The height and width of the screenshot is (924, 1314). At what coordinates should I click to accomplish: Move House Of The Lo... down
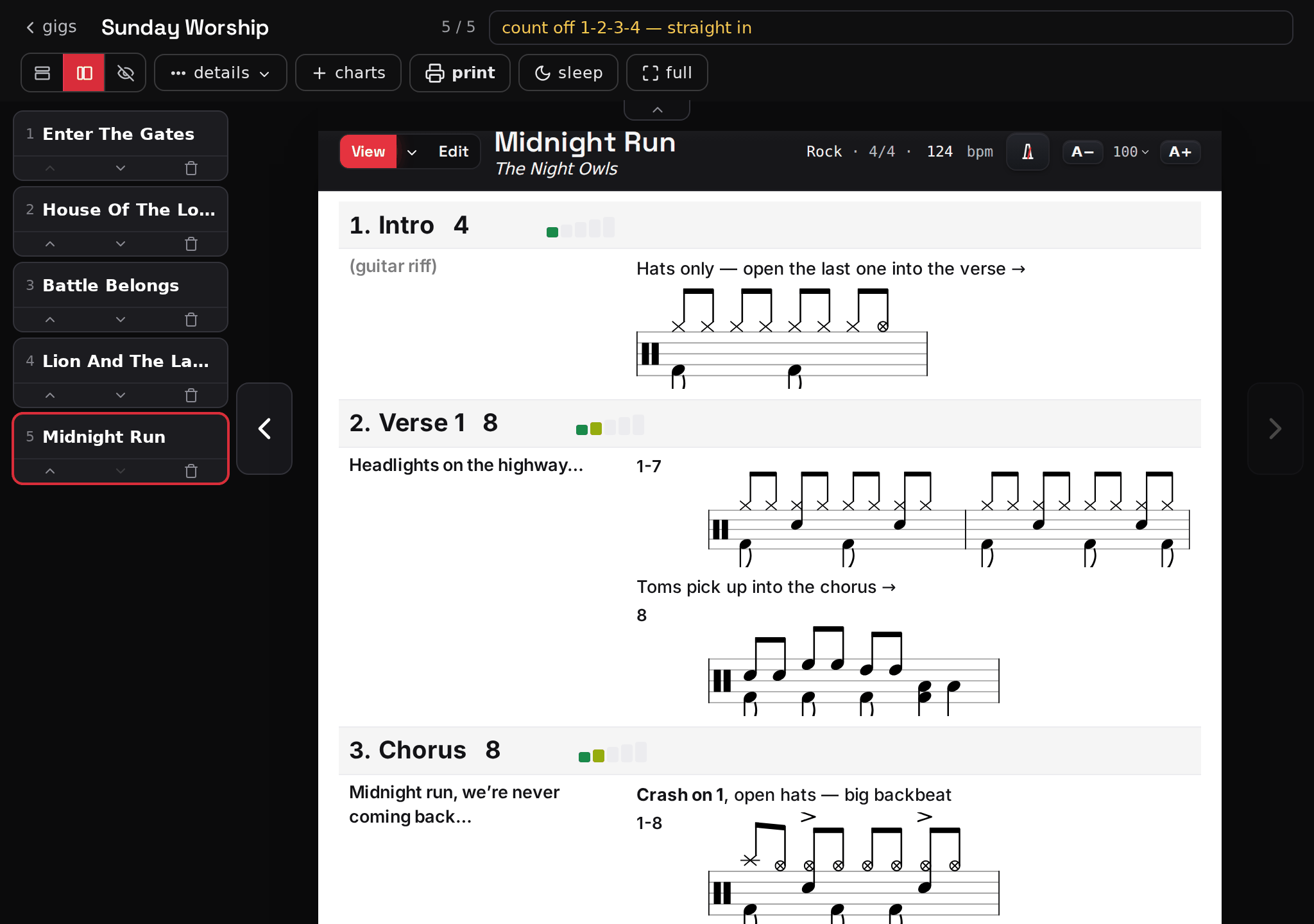pos(121,244)
